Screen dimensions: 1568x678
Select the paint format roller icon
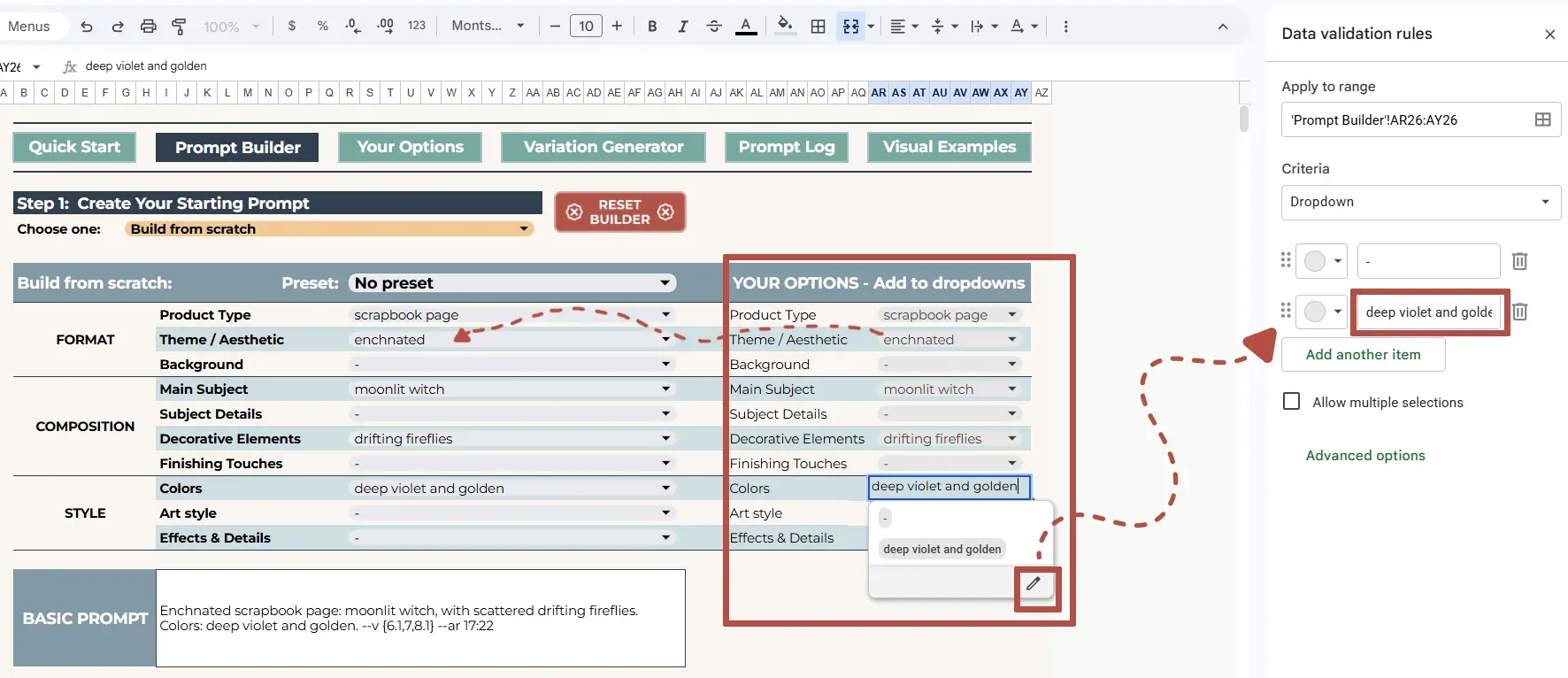(x=179, y=27)
